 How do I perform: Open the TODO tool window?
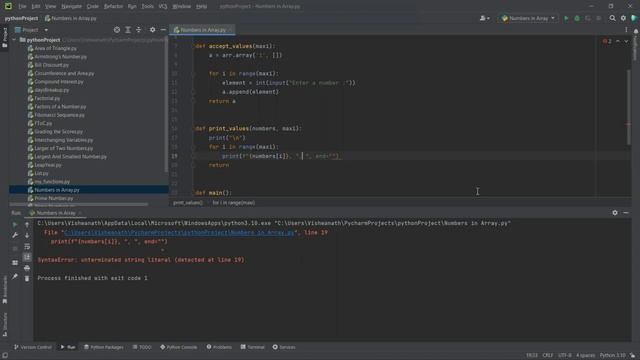tap(142, 347)
